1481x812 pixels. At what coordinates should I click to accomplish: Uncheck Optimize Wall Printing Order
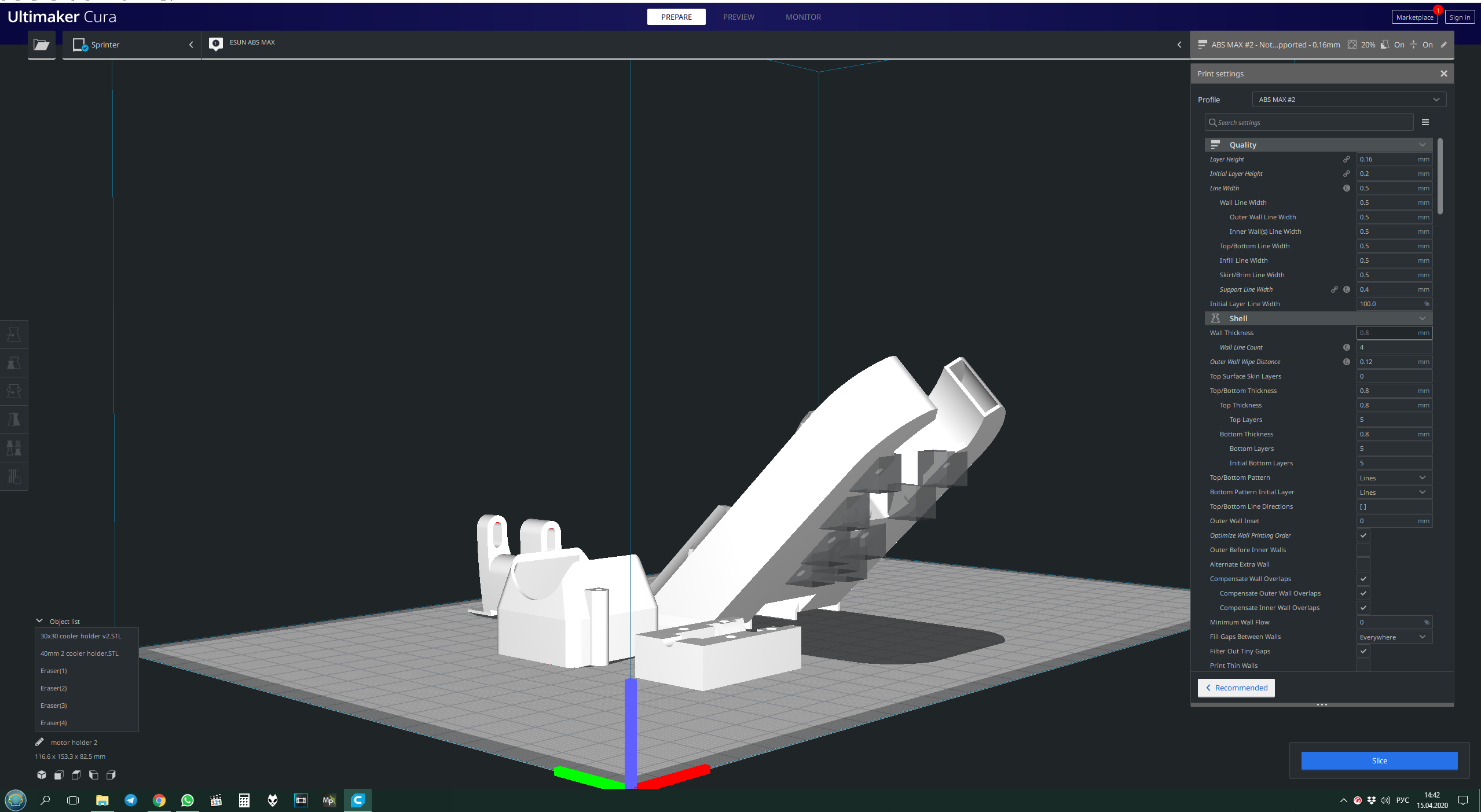tap(1363, 535)
